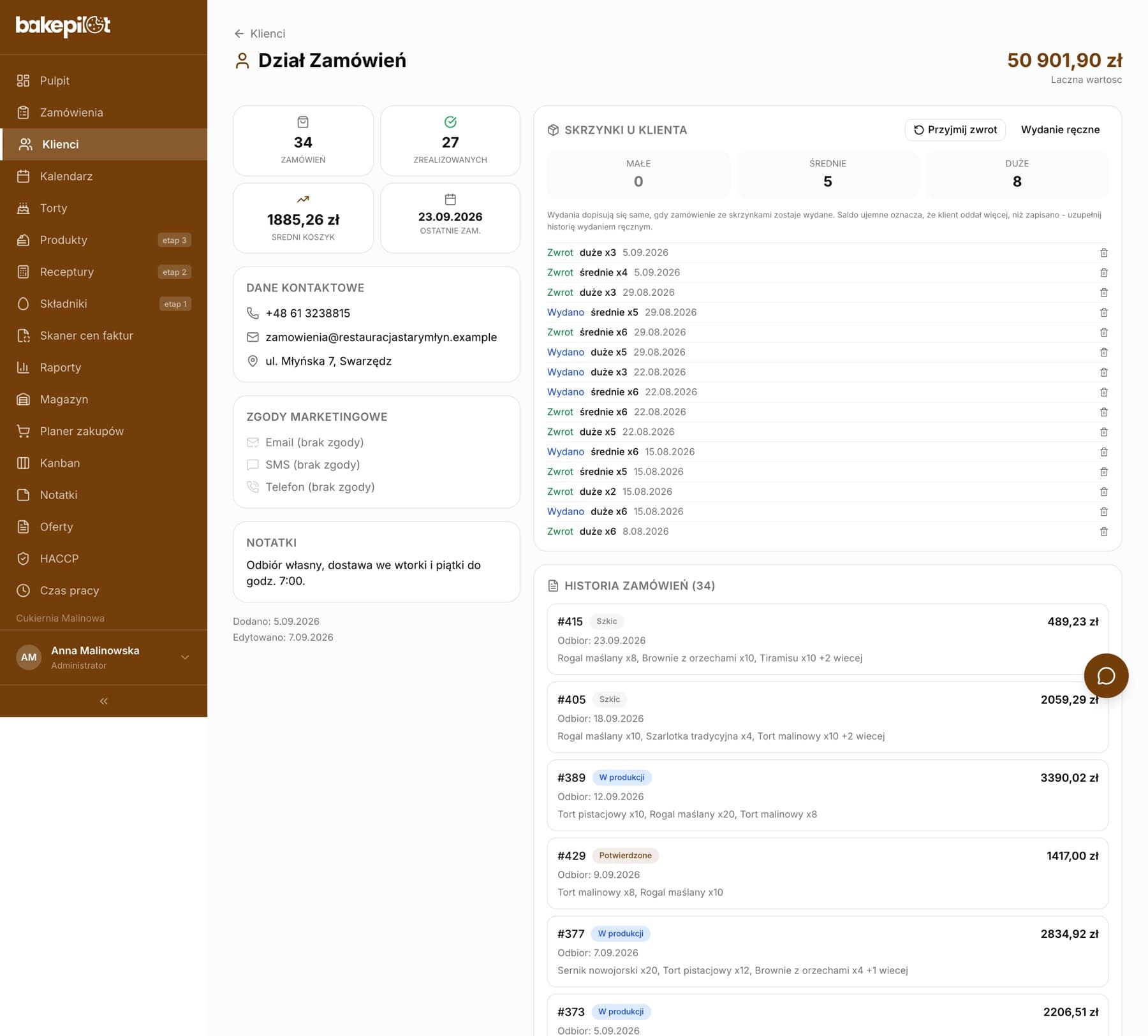Click the Składniki egg icon
This screenshot has width=1148, height=1036.
pyautogui.click(x=24, y=303)
